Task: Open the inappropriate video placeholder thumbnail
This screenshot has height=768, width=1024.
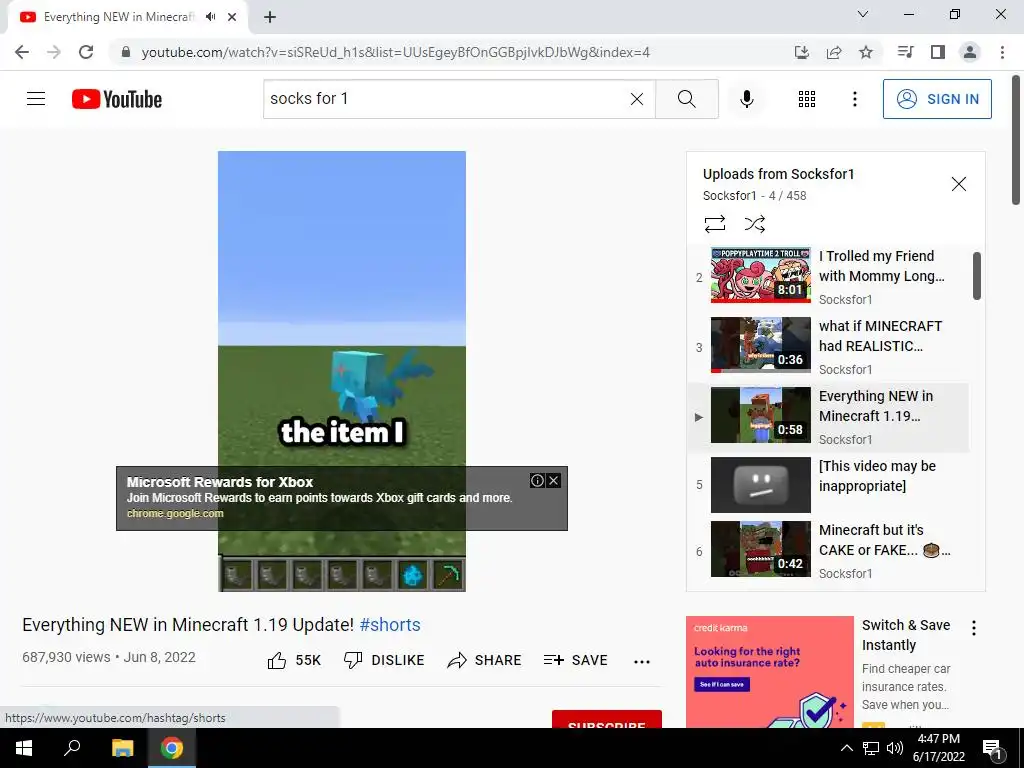Action: click(760, 485)
